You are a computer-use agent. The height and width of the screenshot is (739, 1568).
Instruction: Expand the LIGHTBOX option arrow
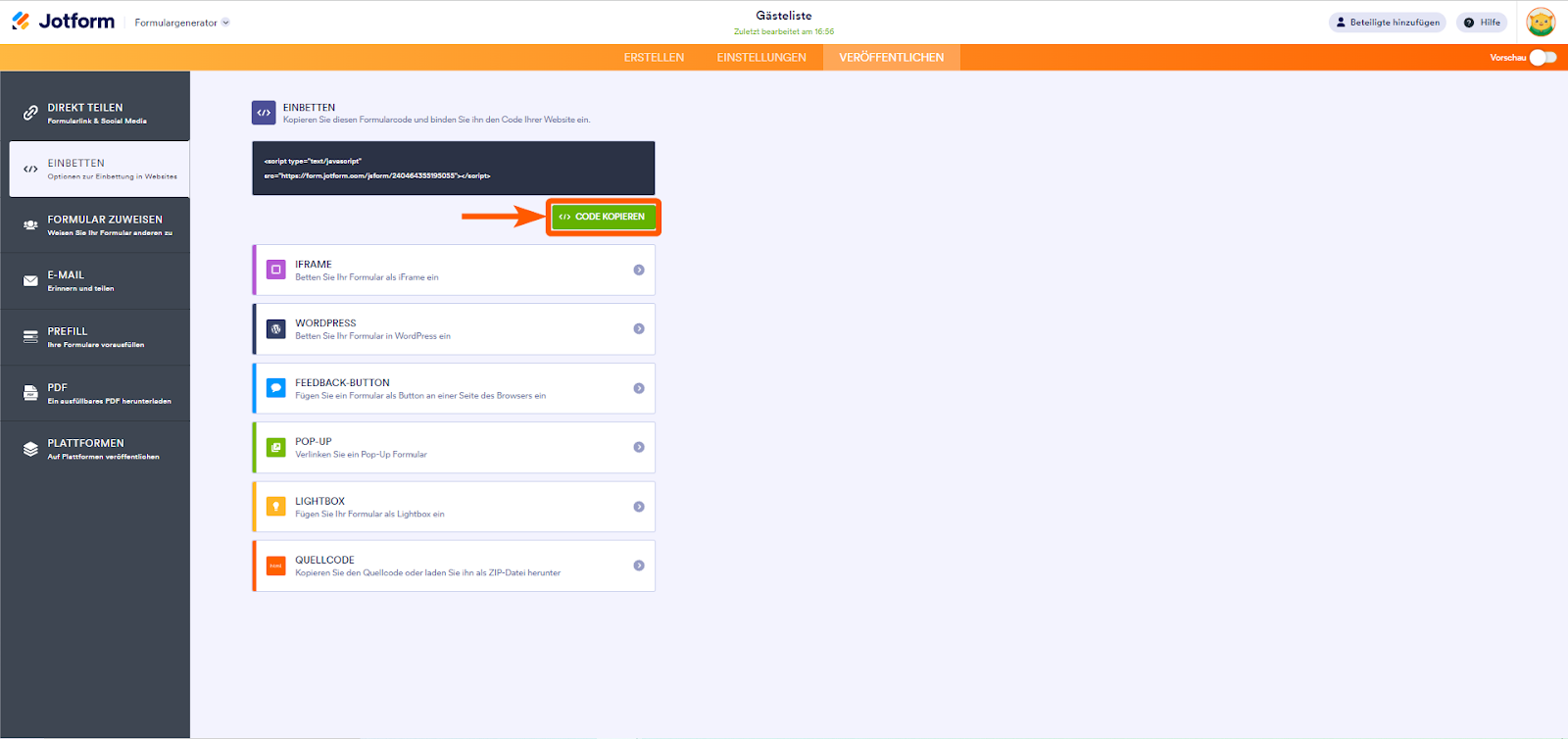click(639, 507)
